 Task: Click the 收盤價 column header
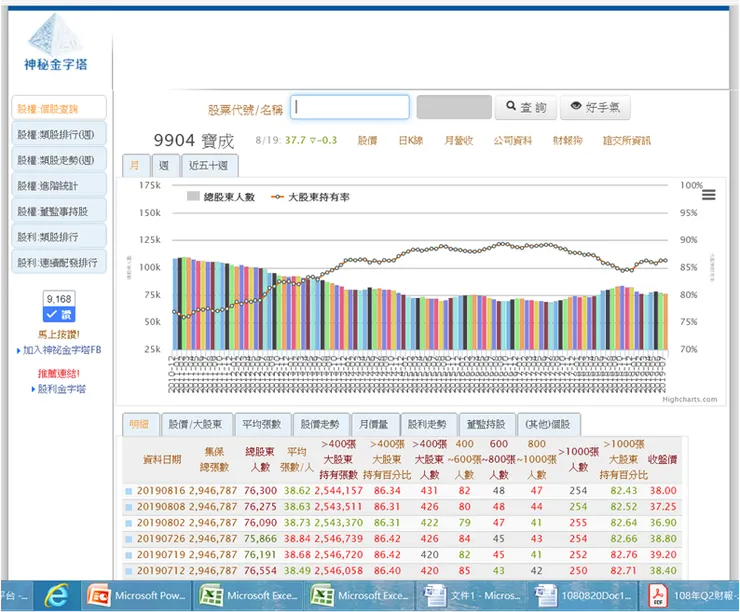[x=663, y=460]
